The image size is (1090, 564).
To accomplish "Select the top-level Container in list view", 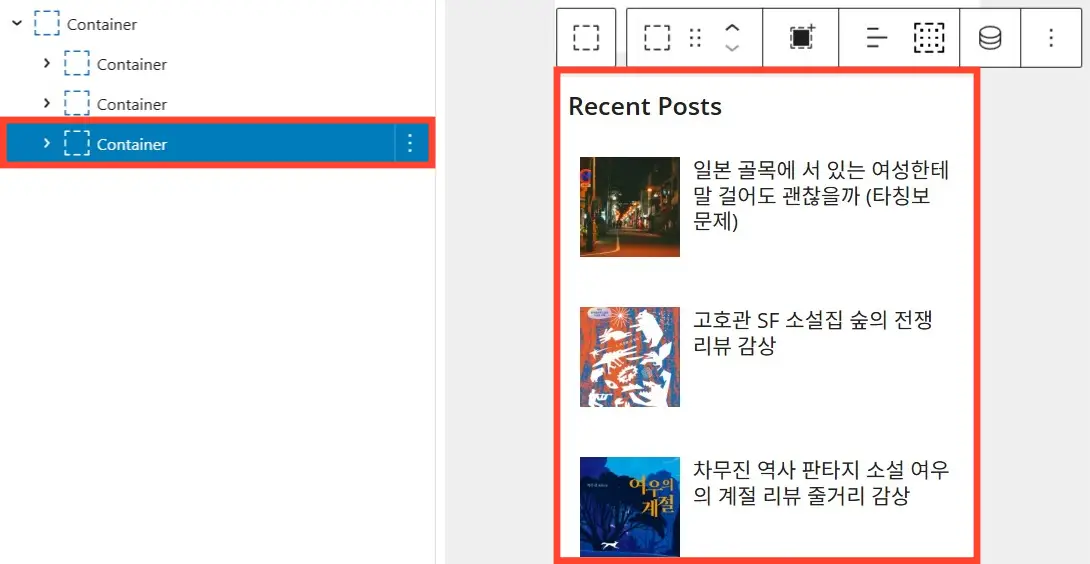I will tap(102, 24).
